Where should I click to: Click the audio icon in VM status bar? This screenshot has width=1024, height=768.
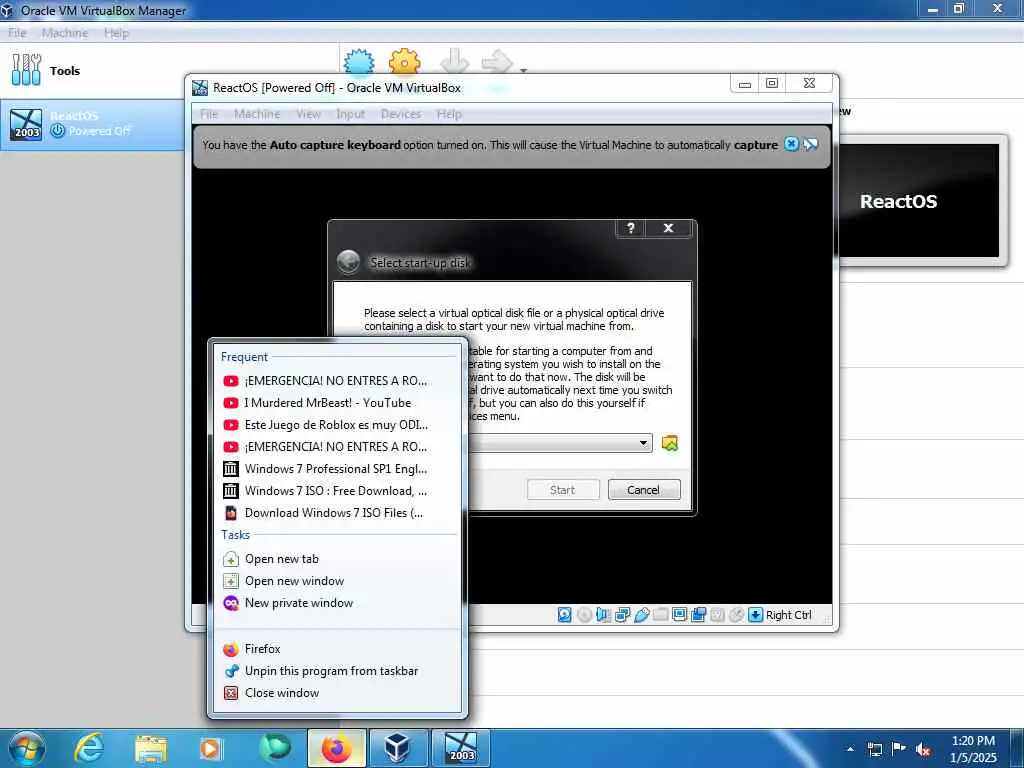[x=603, y=615]
